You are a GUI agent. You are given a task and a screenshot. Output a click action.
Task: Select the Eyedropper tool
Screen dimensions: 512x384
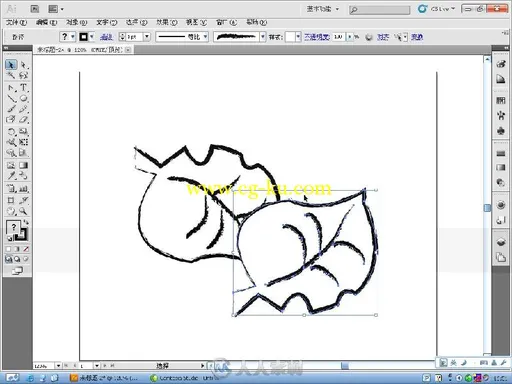click(x=11, y=176)
